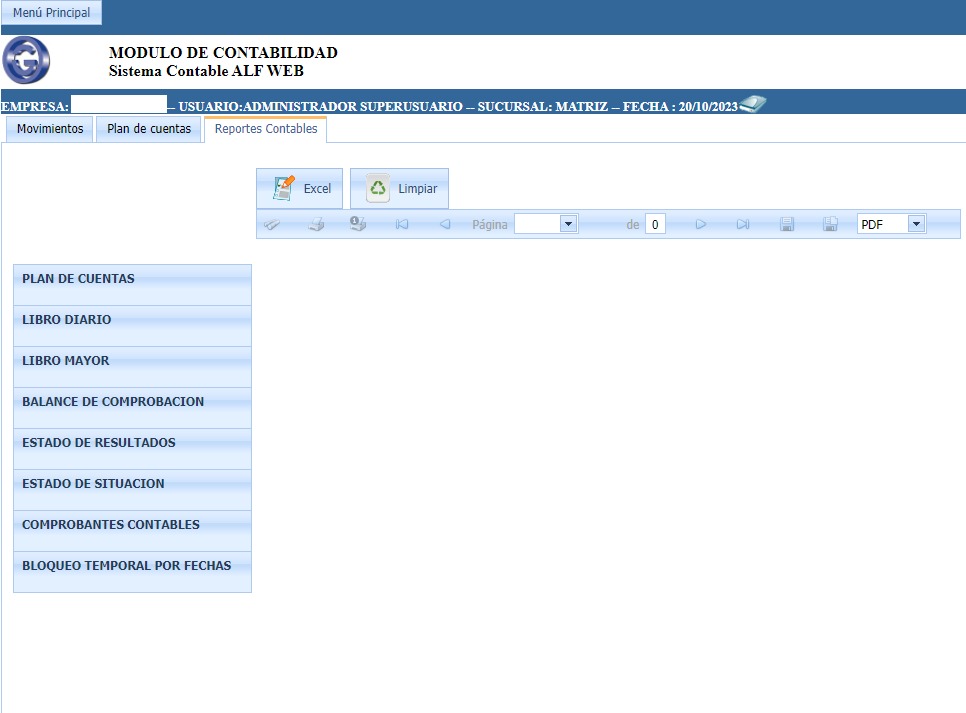This screenshot has width=966, height=713.
Task: Open the Página number dropdown
Action: 568,225
